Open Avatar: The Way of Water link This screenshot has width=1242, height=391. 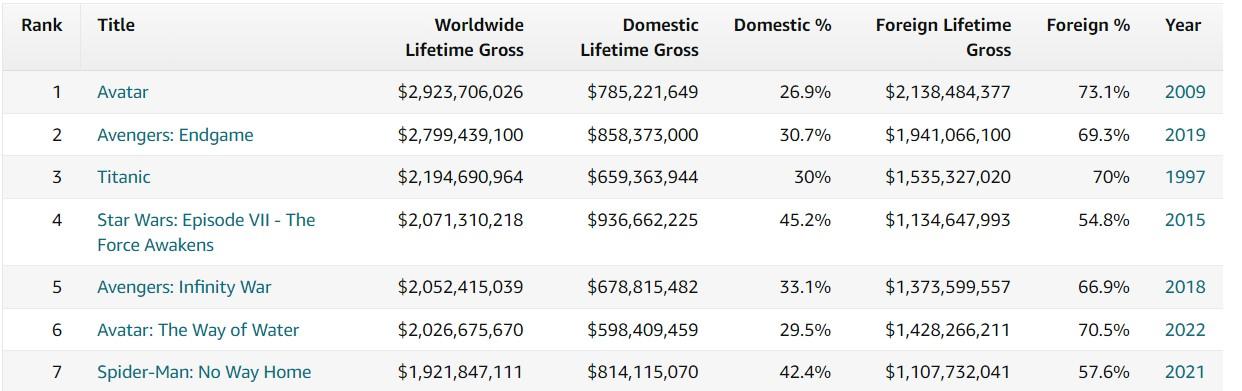(x=198, y=330)
